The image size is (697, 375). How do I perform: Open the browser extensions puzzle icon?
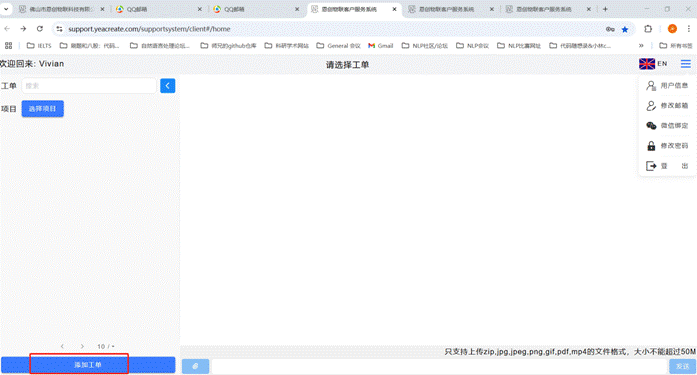[x=648, y=29]
